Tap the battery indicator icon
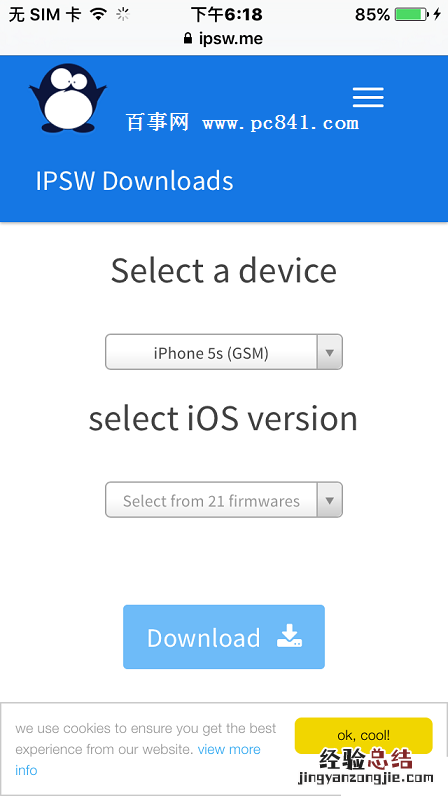The image size is (448, 796). (411, 14)
